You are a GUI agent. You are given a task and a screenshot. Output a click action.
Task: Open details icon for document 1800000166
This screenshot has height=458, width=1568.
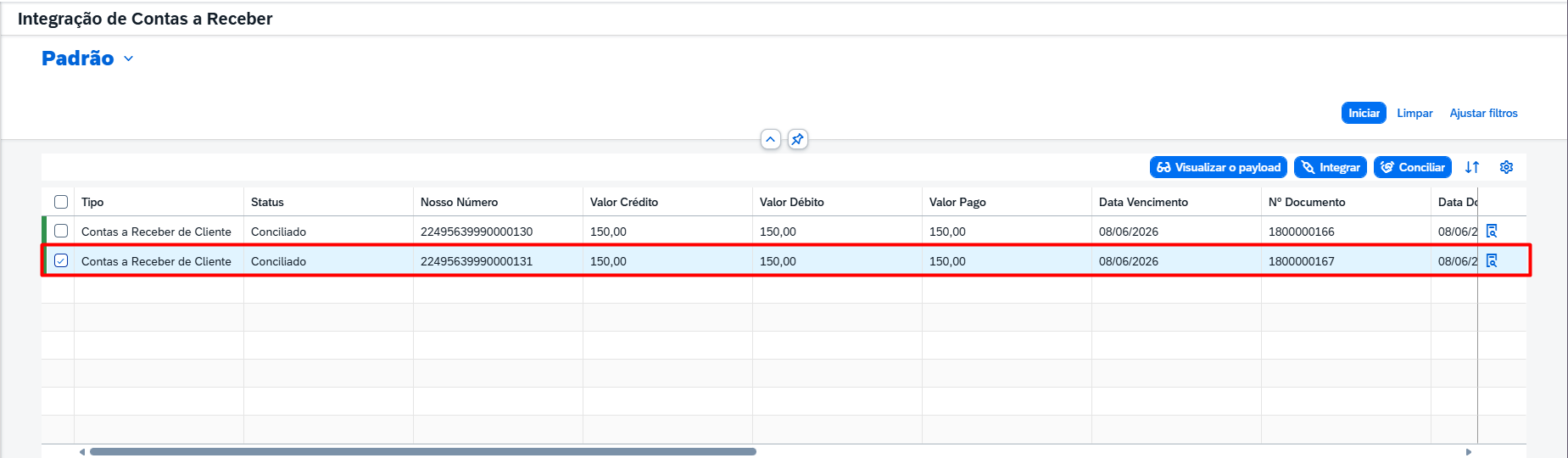(1492, 231)
